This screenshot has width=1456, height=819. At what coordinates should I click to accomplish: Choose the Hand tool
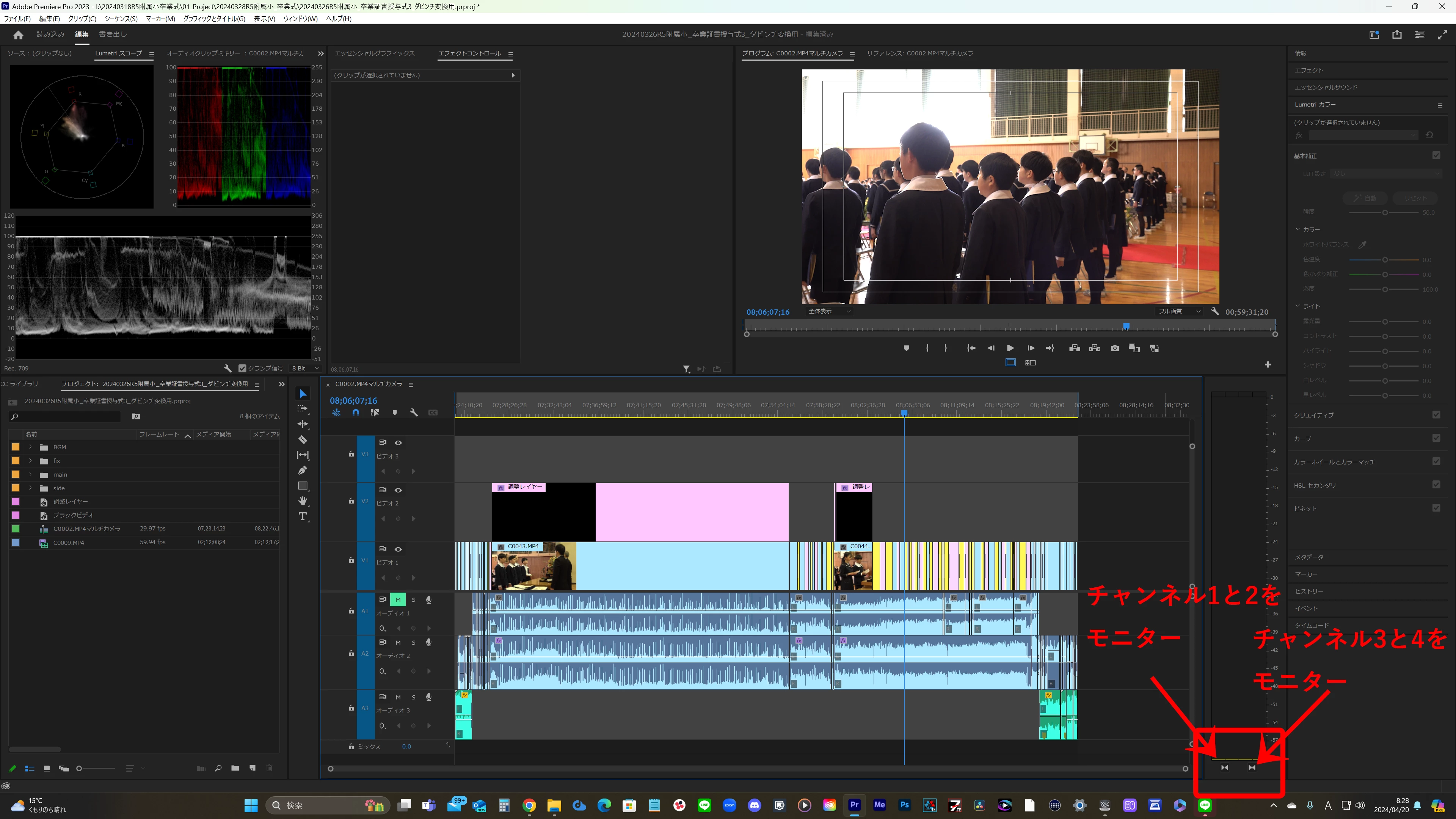[x=303, y=501]
